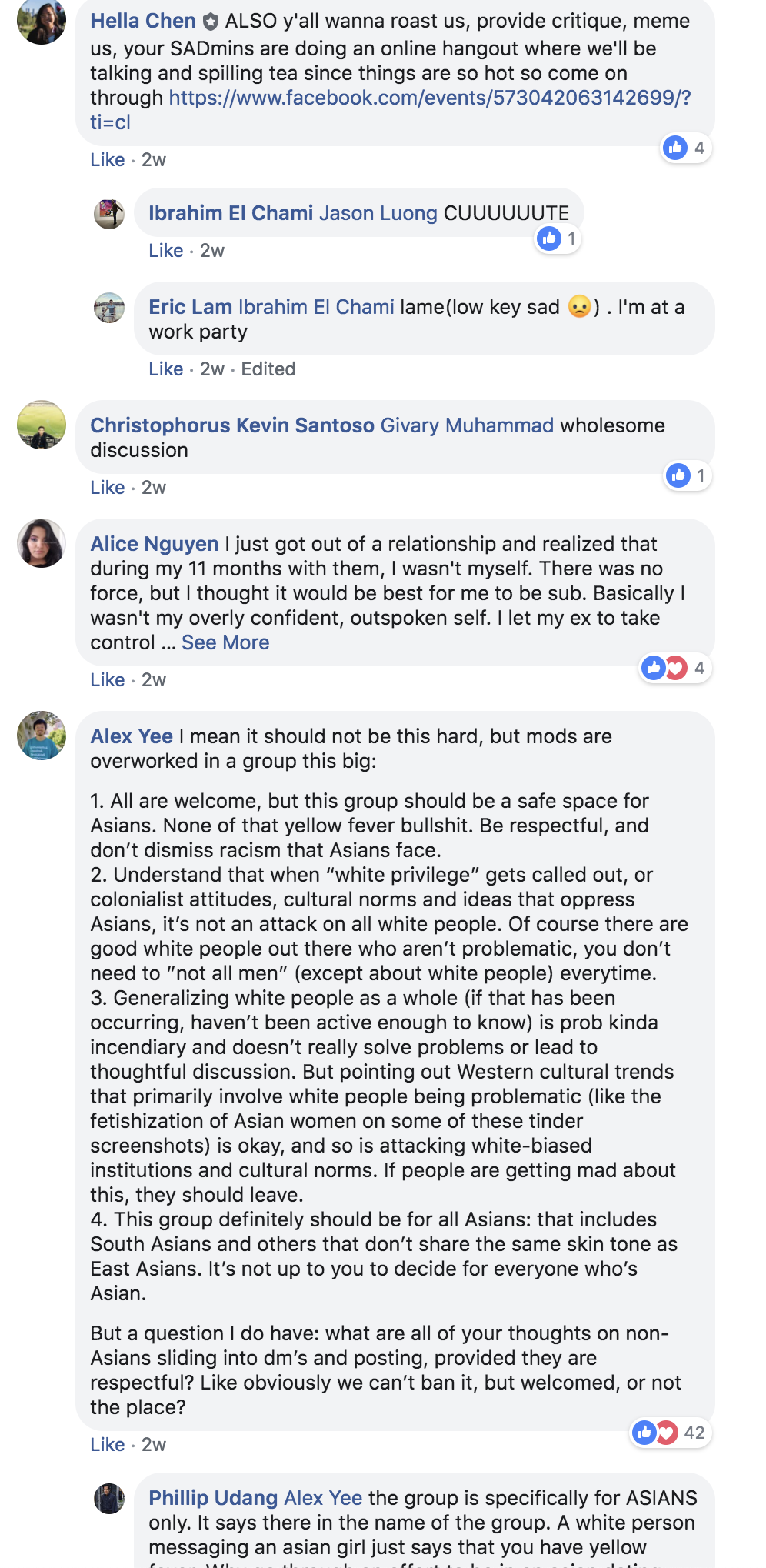
Task: Click tagged name Givary Muhammad
Action: tap(467, 425)
